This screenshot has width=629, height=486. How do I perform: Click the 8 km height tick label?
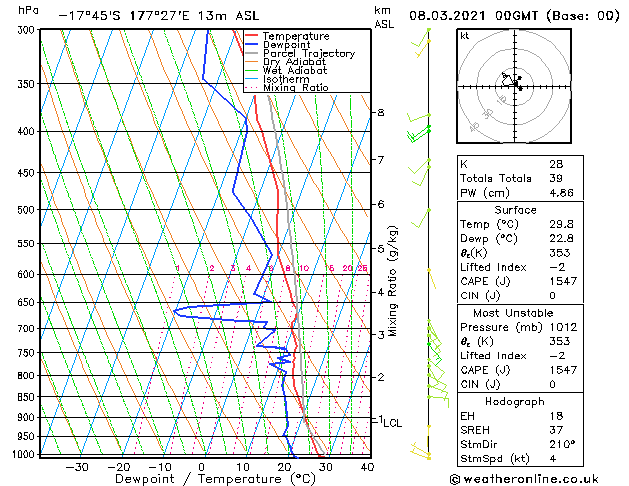click(x=381, y=113)
